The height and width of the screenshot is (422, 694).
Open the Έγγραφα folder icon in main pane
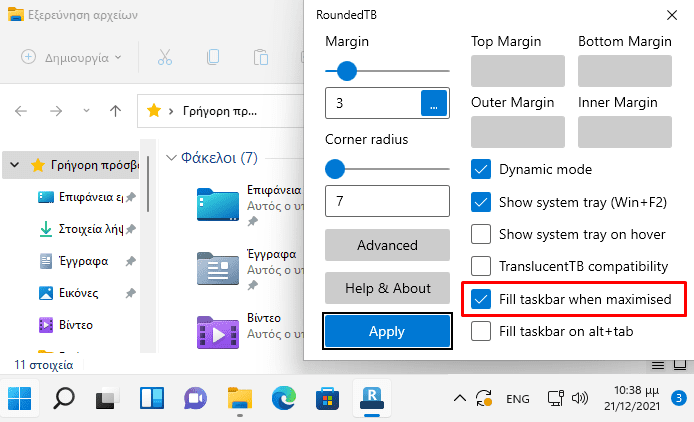click(218, 268)
